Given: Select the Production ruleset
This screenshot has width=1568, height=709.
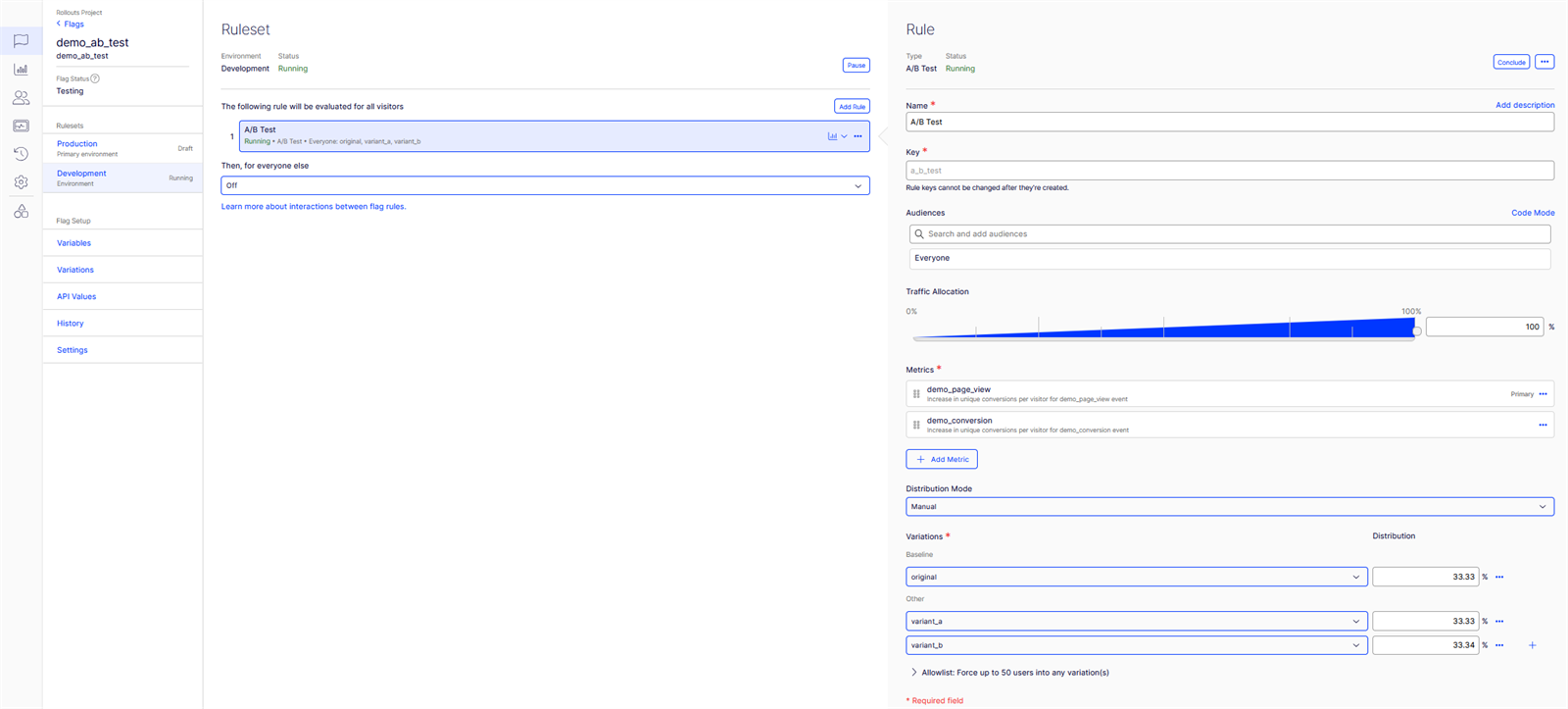Looking at the screenshot, I should [x=122, y=148].
